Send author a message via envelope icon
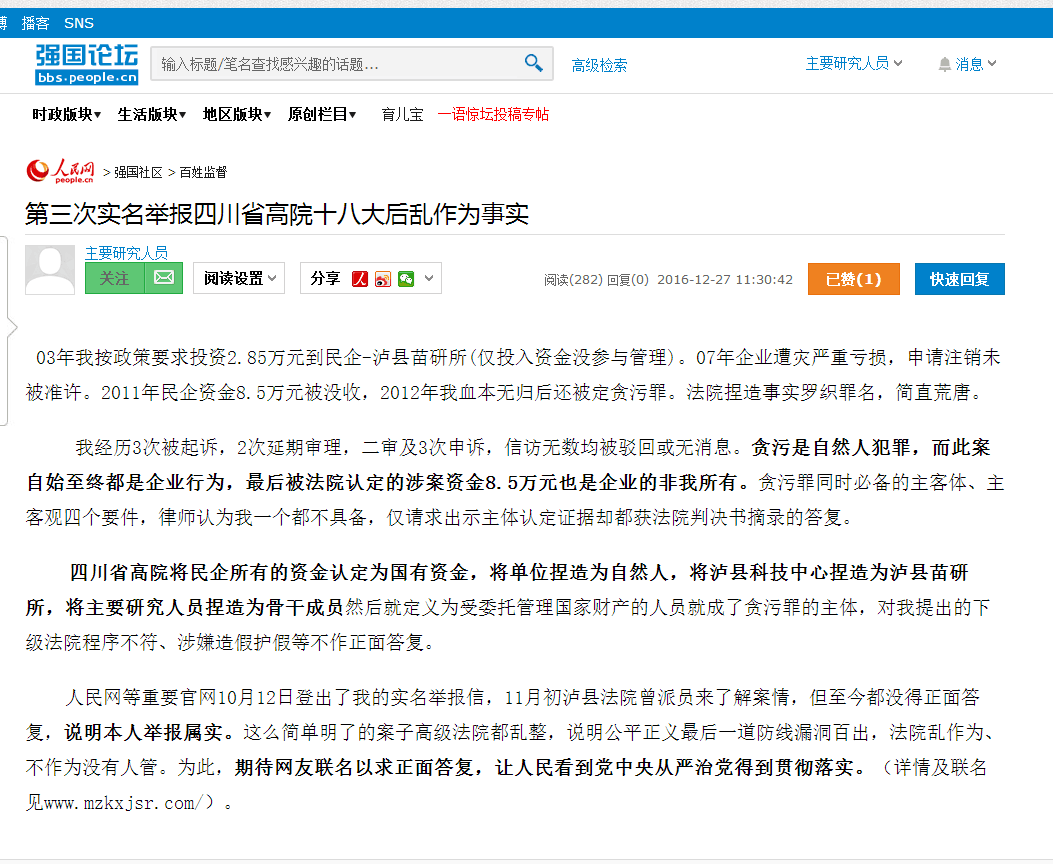1053x864 pixels. (164, 278)
